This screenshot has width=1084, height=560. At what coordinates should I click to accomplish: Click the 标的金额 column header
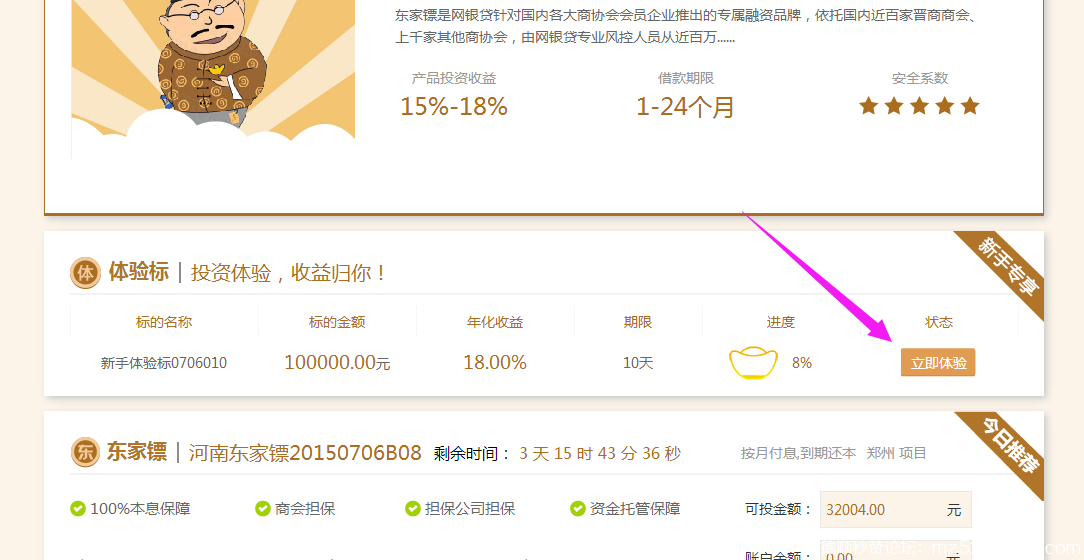tap(337, 322)
